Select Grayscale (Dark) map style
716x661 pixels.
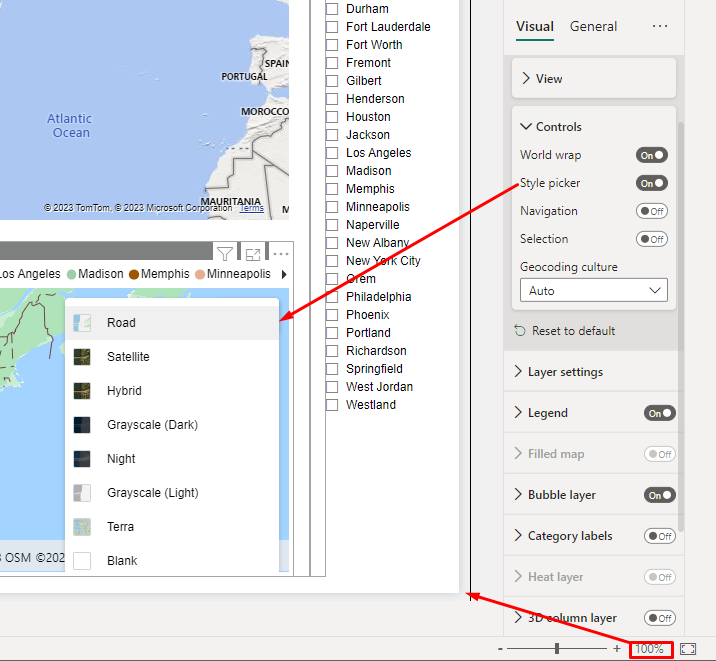pos(172,425)
